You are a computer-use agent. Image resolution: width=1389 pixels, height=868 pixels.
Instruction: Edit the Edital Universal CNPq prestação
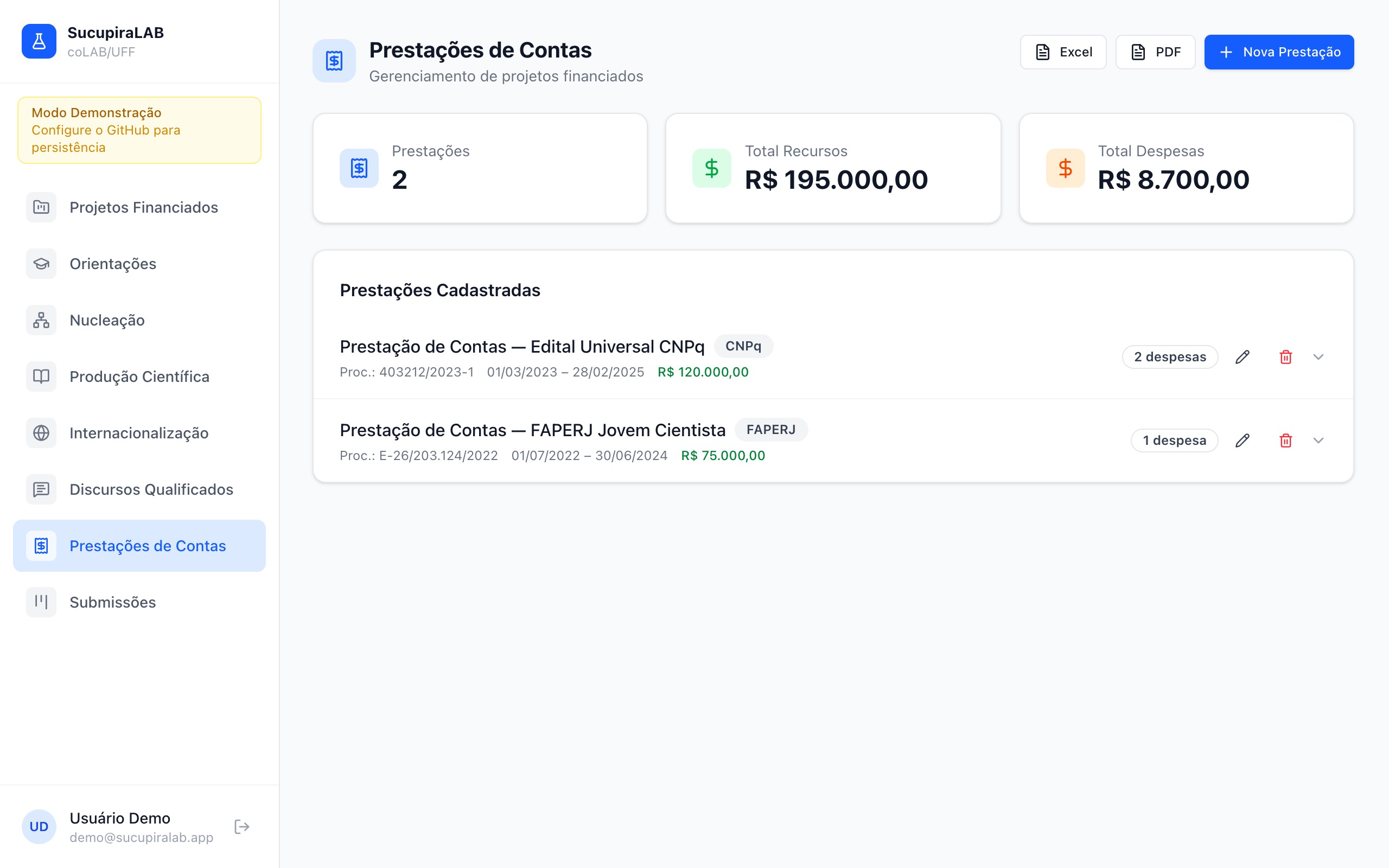coord(1243,356)
